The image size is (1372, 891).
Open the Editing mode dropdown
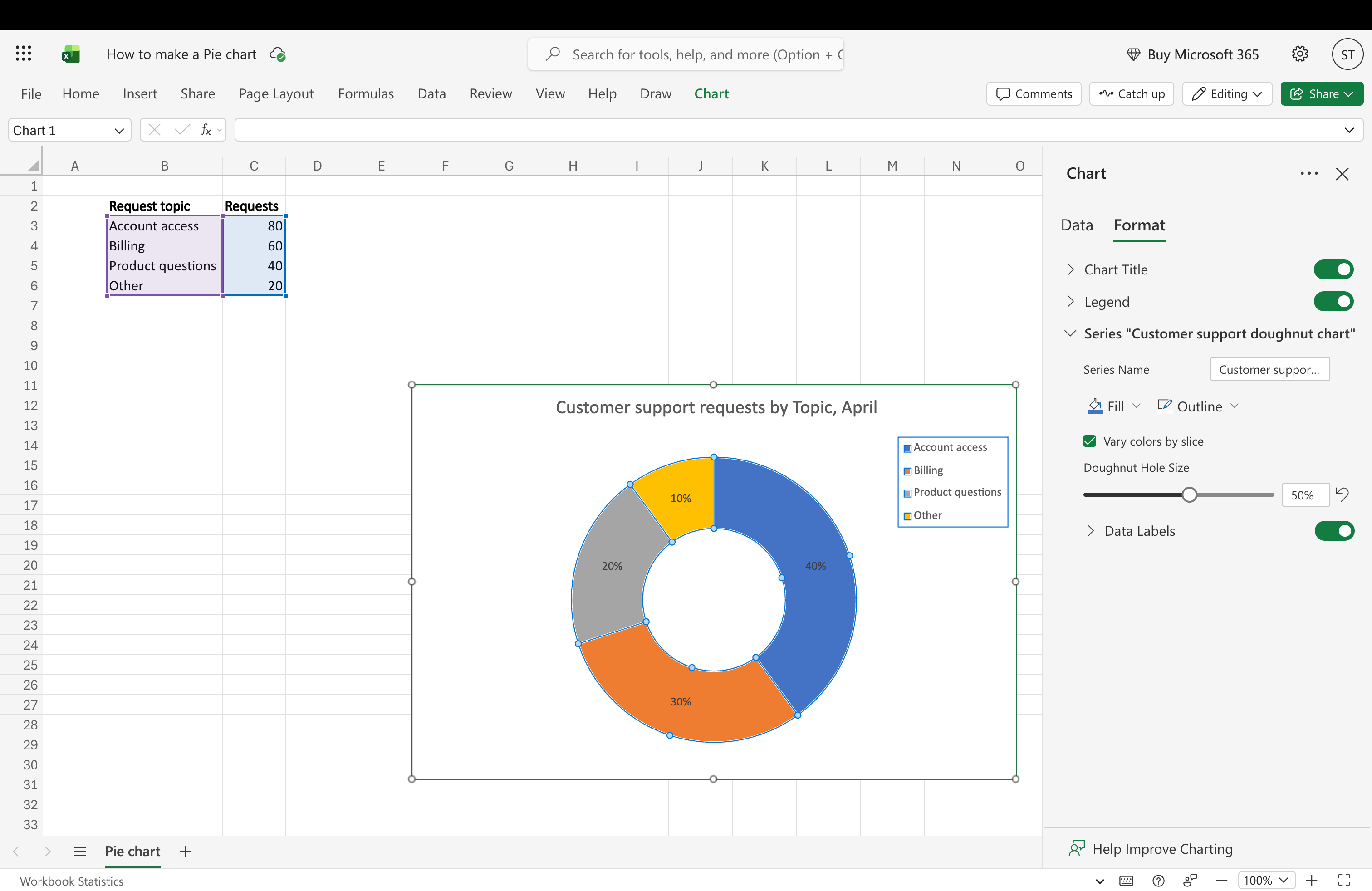coord(1227,94)
